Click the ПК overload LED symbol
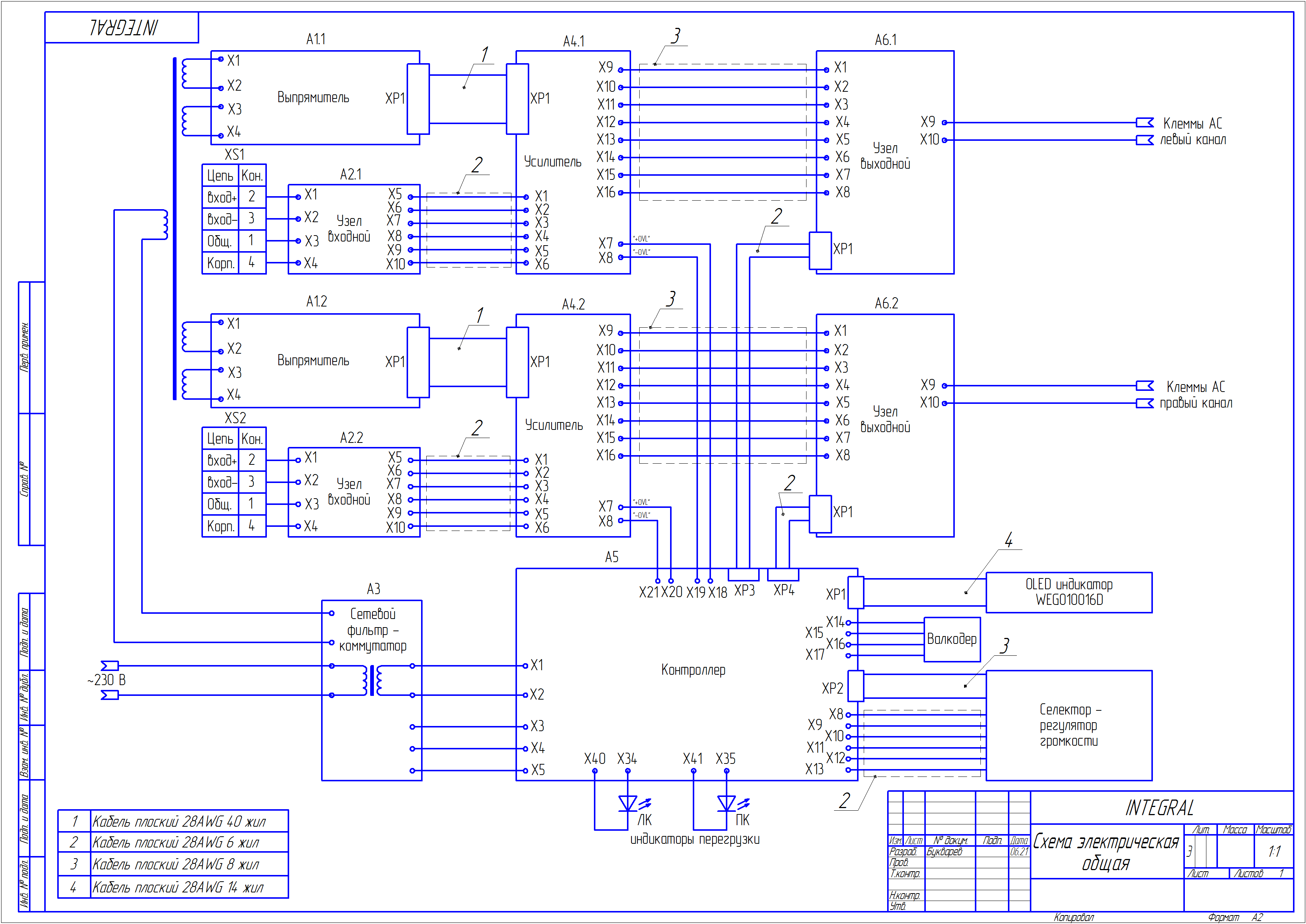 [x=727, y=803]
